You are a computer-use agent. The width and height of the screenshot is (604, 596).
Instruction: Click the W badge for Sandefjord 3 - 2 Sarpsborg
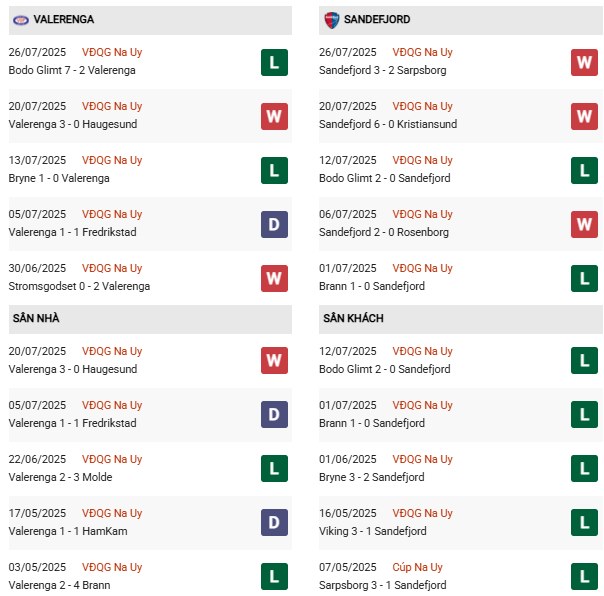584,62
